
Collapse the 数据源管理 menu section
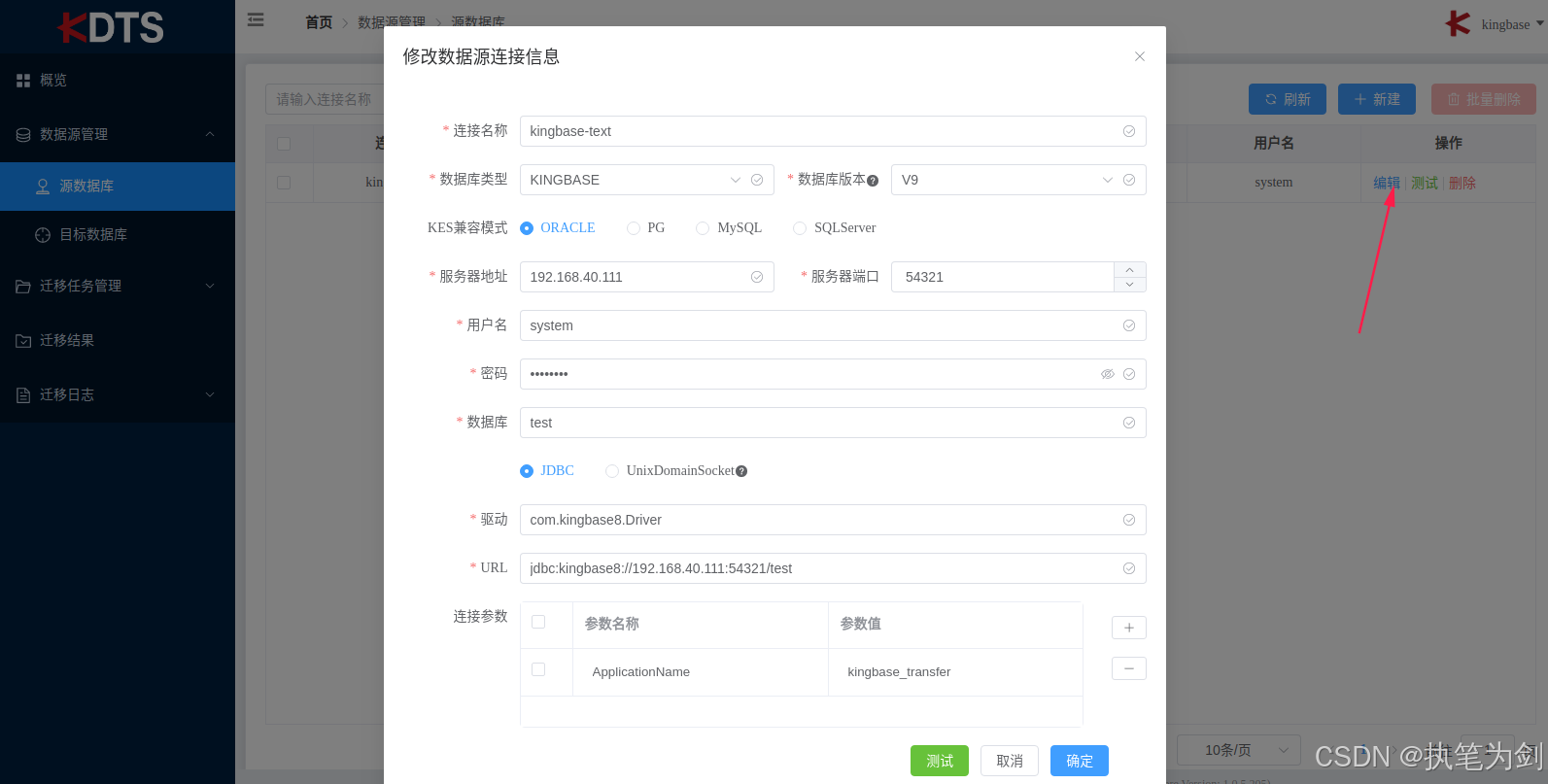[118, 135]
